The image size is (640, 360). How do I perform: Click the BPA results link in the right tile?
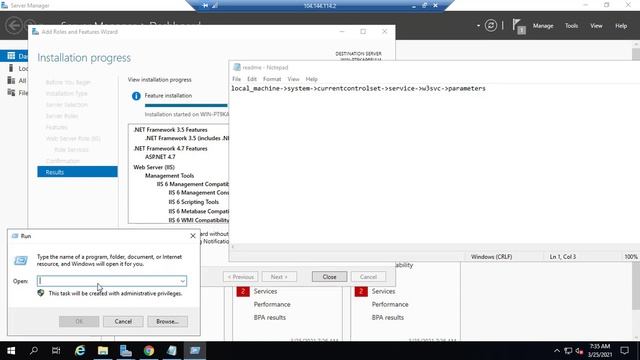pyautogui.click(x=388, y=318)
